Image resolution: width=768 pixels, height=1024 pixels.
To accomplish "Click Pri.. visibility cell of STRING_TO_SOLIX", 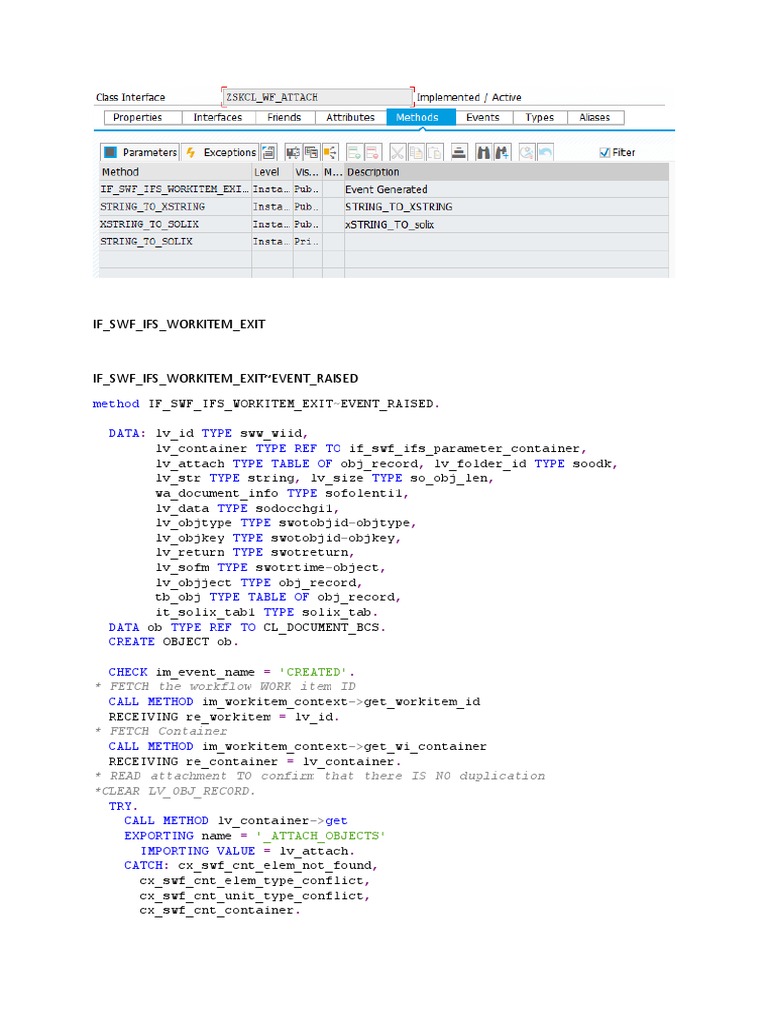I will 307,242.
